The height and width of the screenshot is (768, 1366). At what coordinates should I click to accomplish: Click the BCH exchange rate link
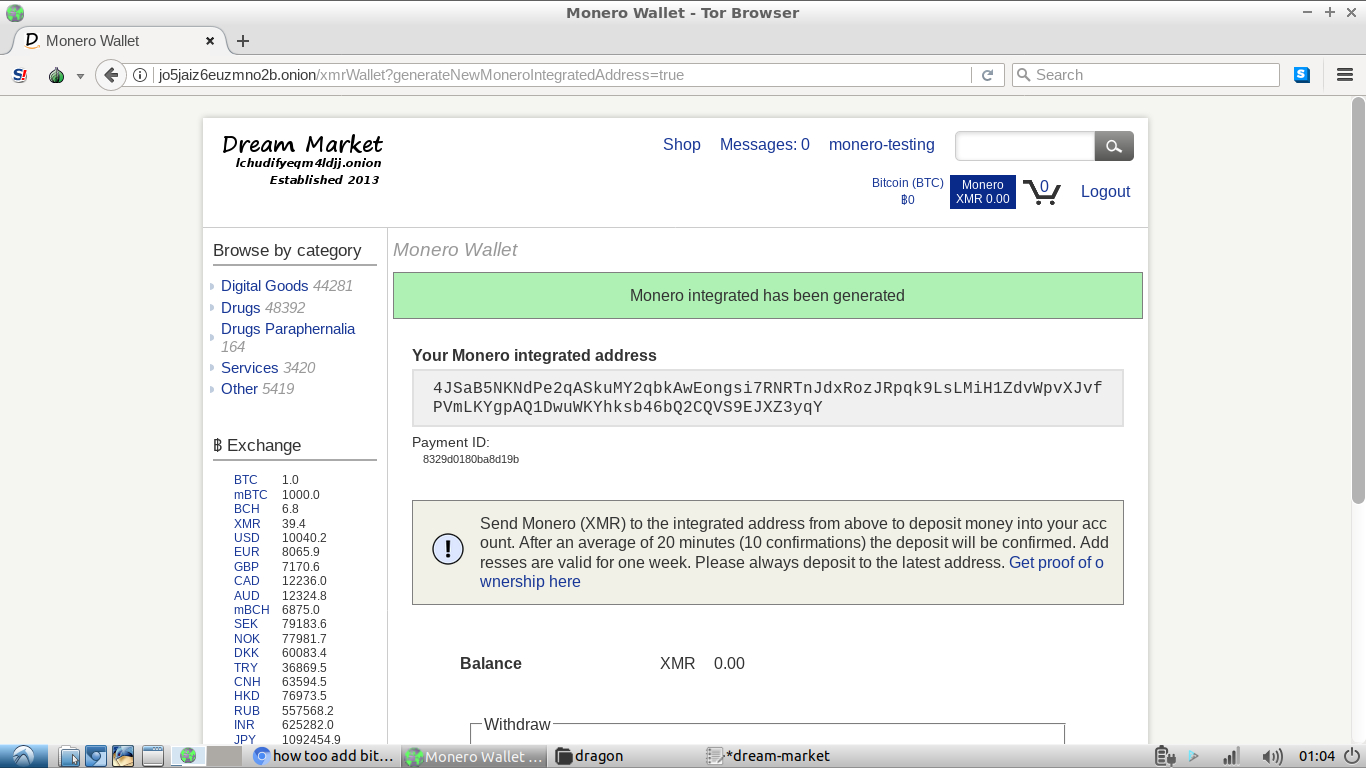click(x=247, y=509)
